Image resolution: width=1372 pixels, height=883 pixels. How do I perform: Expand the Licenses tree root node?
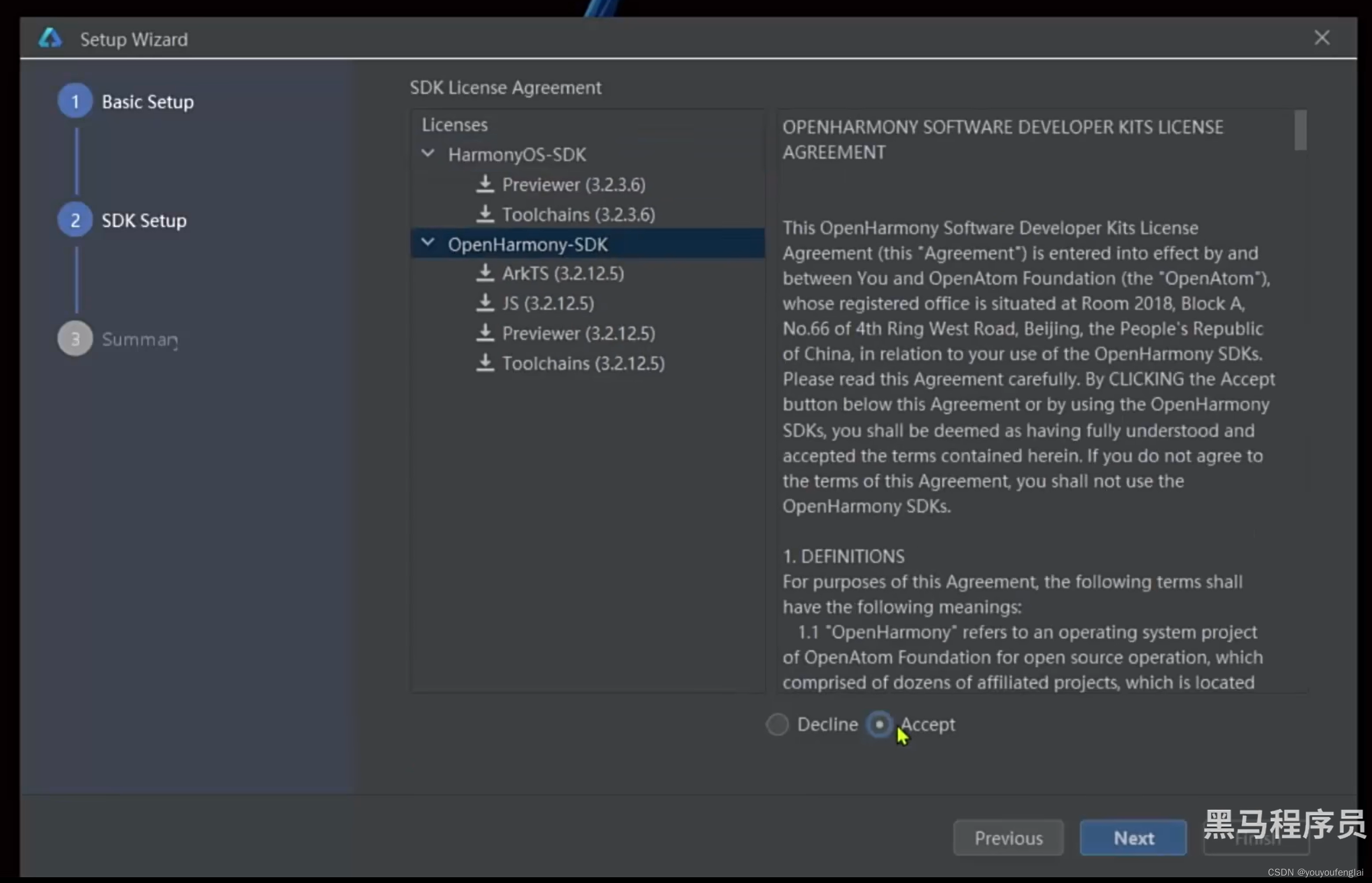pos(454,124)
